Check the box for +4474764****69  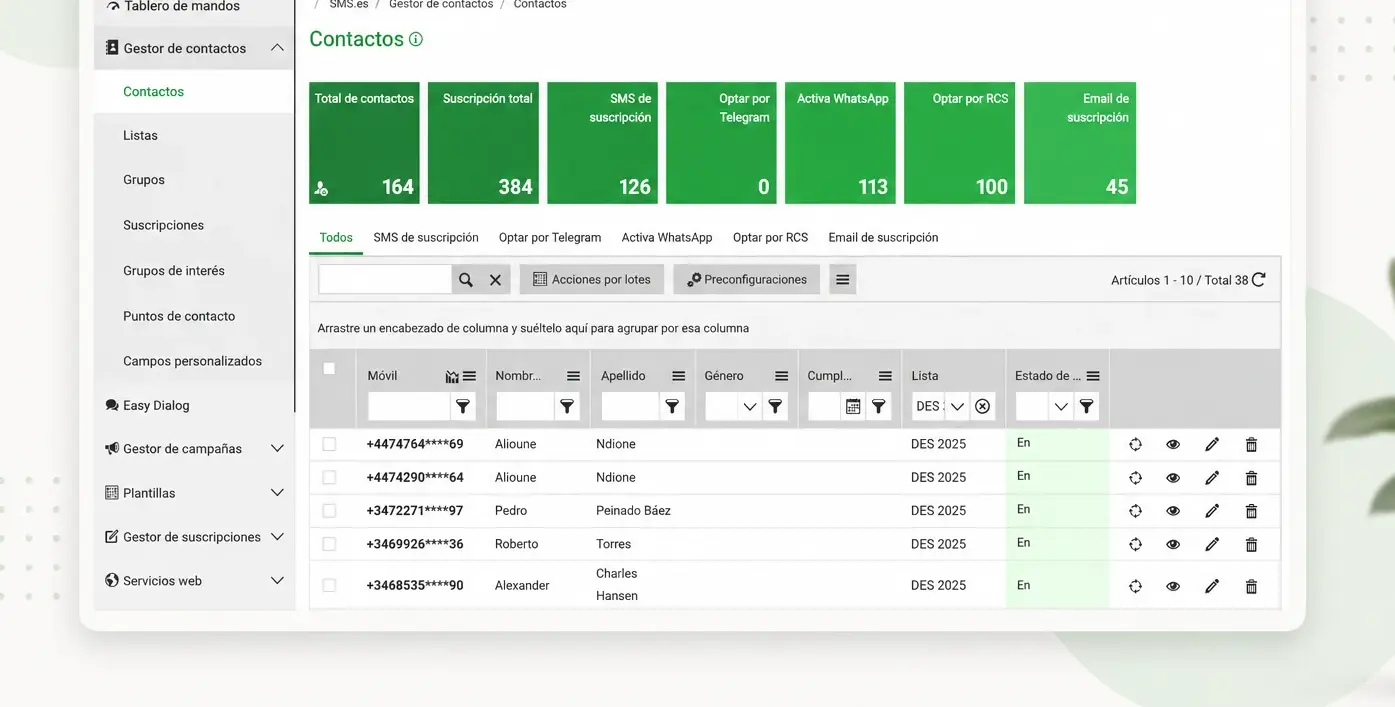[329, 444]
